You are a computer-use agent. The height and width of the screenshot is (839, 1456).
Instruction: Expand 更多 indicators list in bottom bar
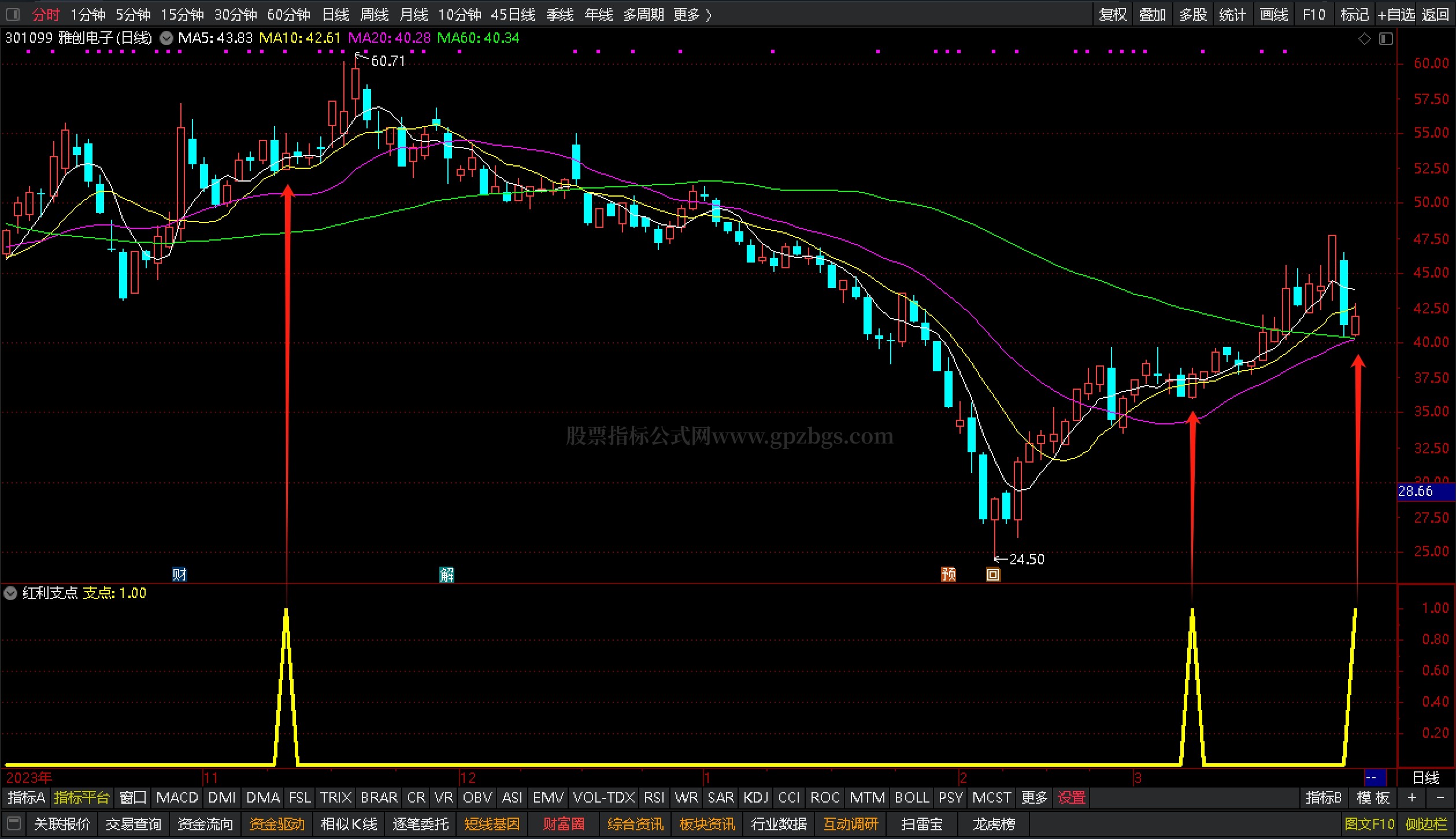1035,798
